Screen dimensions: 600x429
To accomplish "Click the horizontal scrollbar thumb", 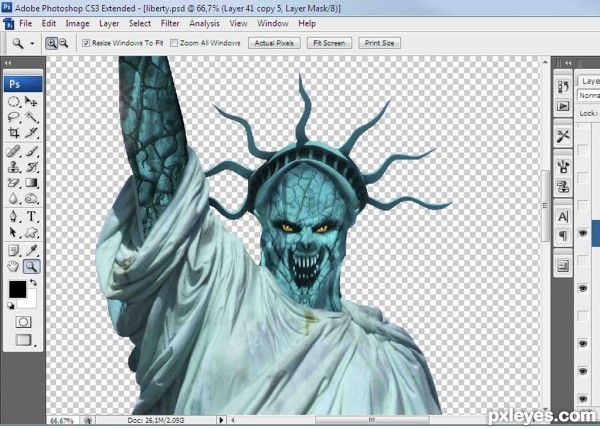I will 372,420.
